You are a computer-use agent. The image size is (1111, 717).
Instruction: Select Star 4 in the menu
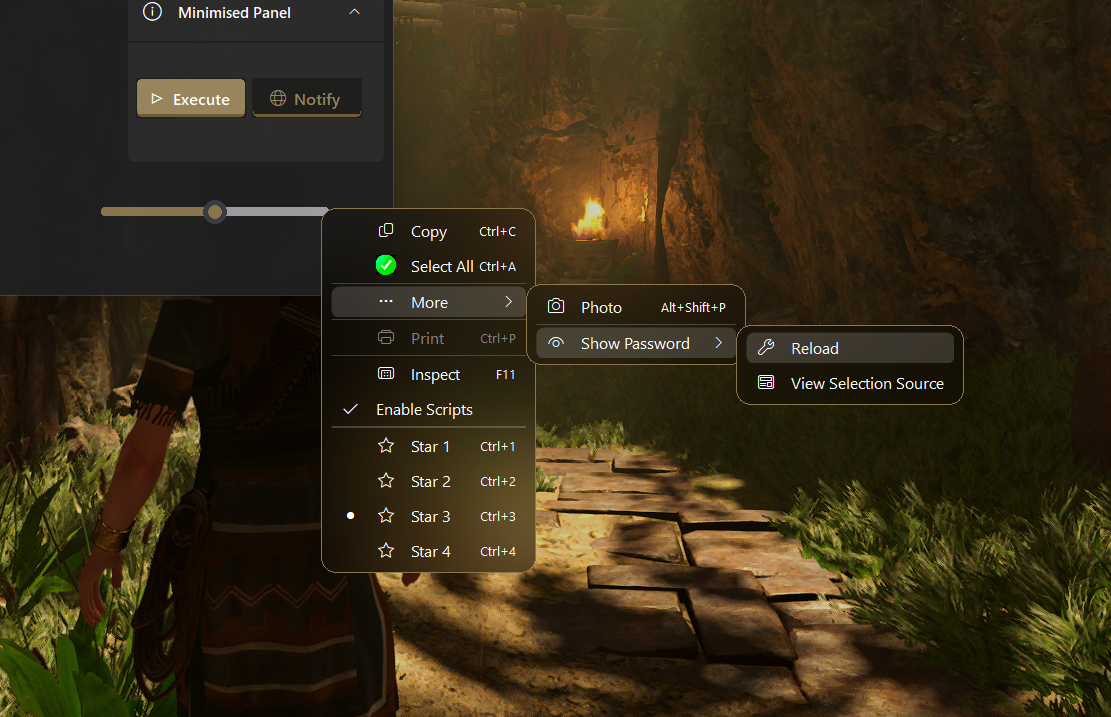pyautogui.click(x=430, y=551)
